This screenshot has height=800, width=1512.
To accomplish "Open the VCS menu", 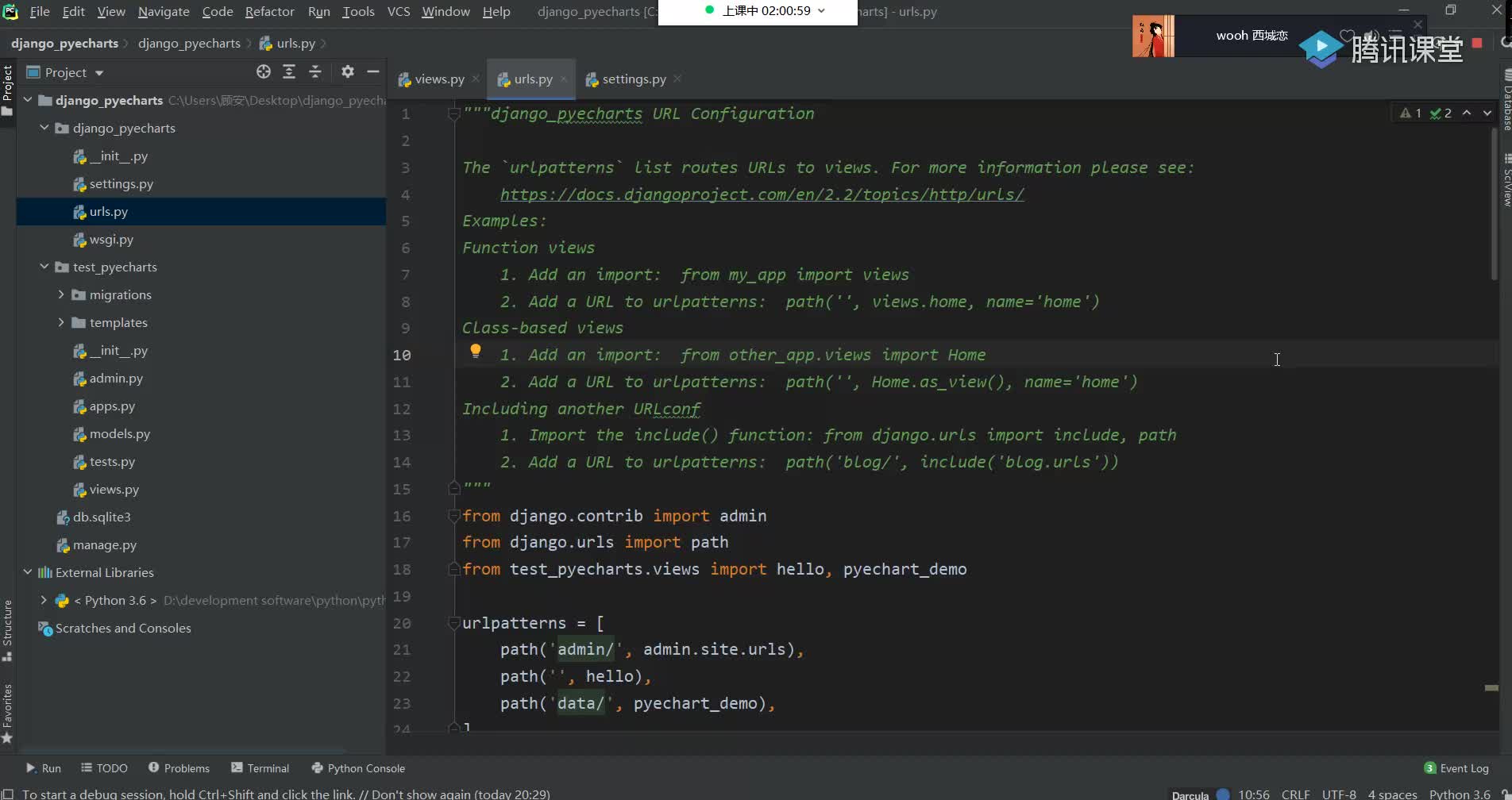I will 399,11.
